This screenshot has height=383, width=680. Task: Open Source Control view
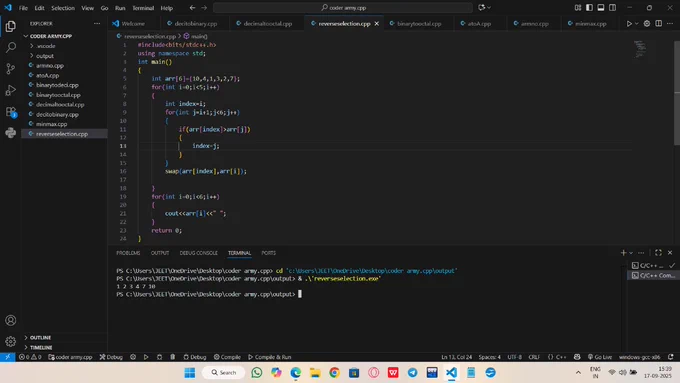click(10, 69)
